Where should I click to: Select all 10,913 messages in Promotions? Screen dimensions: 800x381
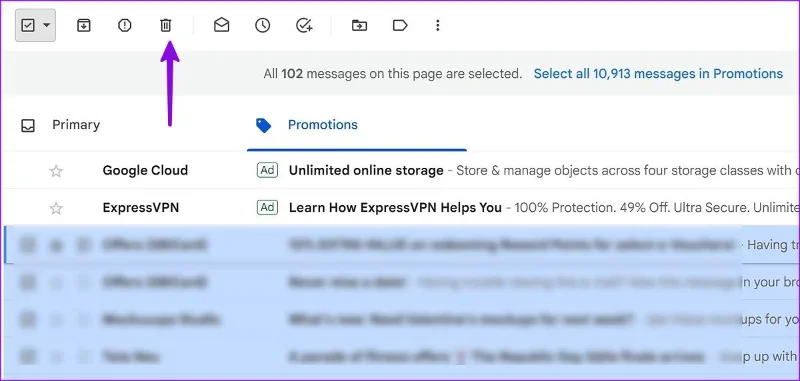pyautogui.click(x=658, y=73)
